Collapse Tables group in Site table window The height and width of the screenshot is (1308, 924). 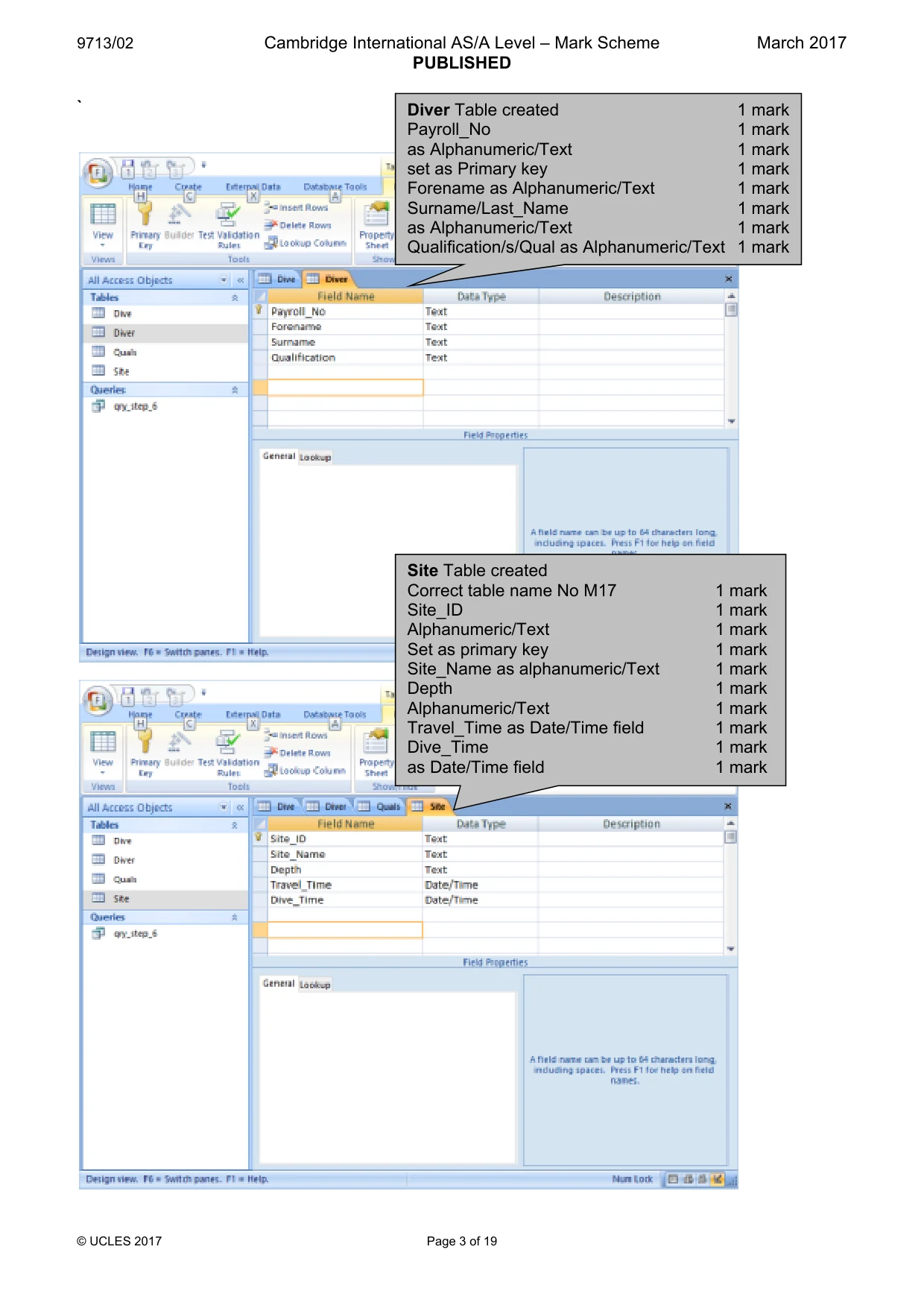coord(235,825)
